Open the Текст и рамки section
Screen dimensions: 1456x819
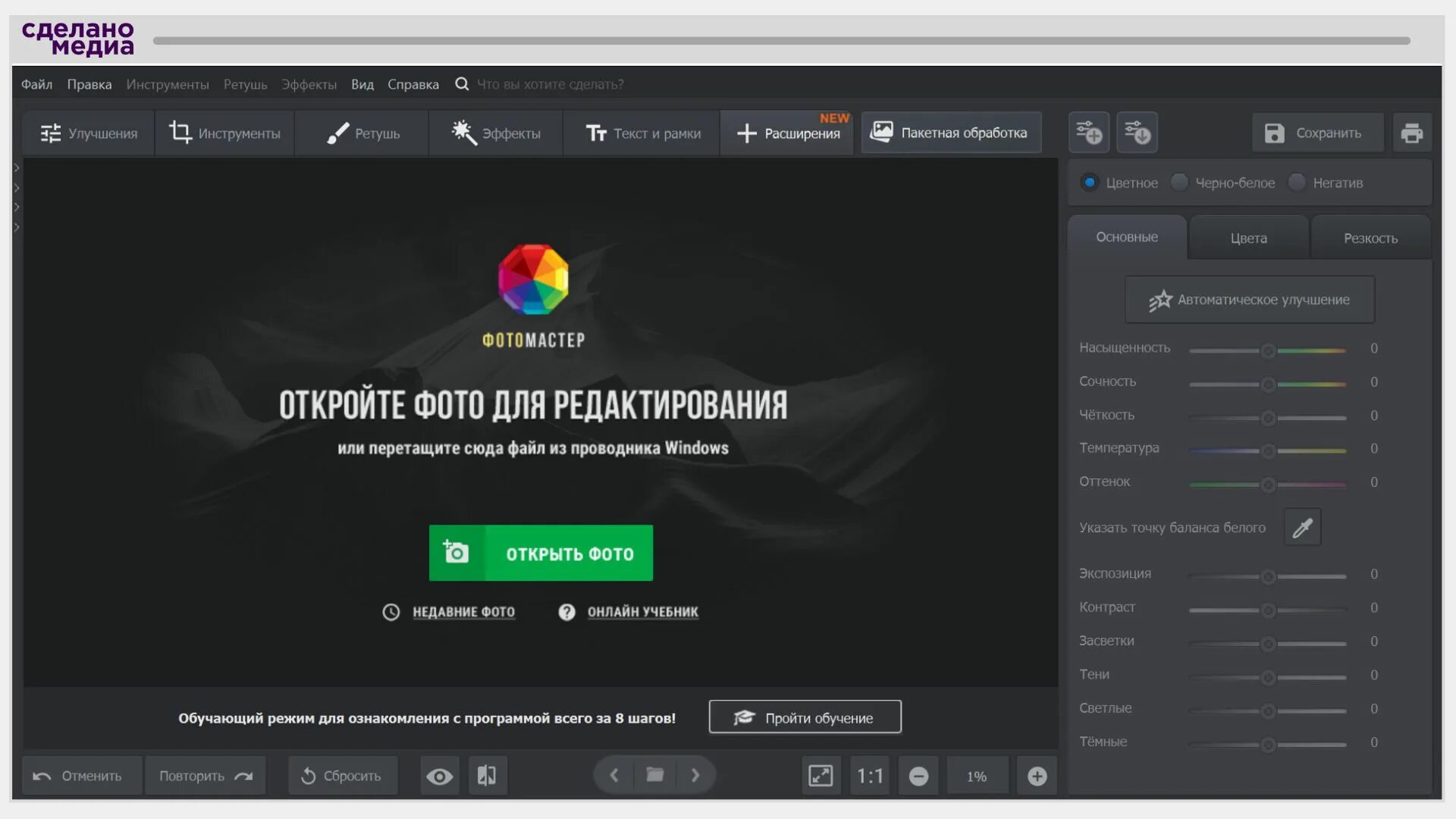[x=642, y=133]
